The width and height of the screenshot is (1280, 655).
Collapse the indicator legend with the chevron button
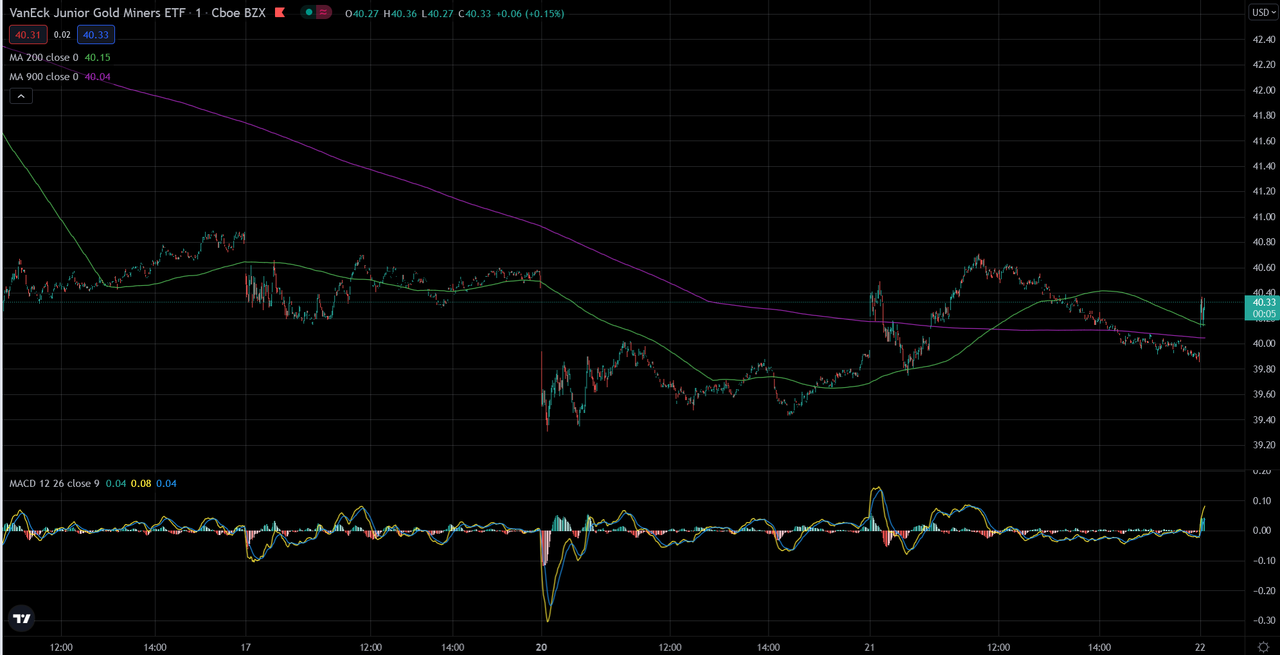tap(22, 96)
